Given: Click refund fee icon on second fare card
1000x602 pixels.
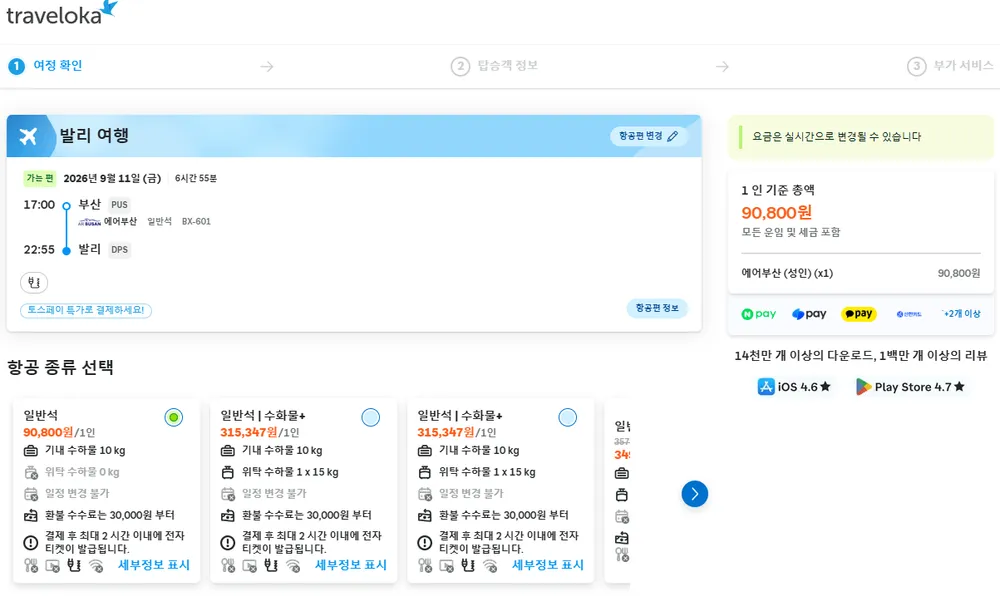Looking at the screenshot, I should (228, 515).
